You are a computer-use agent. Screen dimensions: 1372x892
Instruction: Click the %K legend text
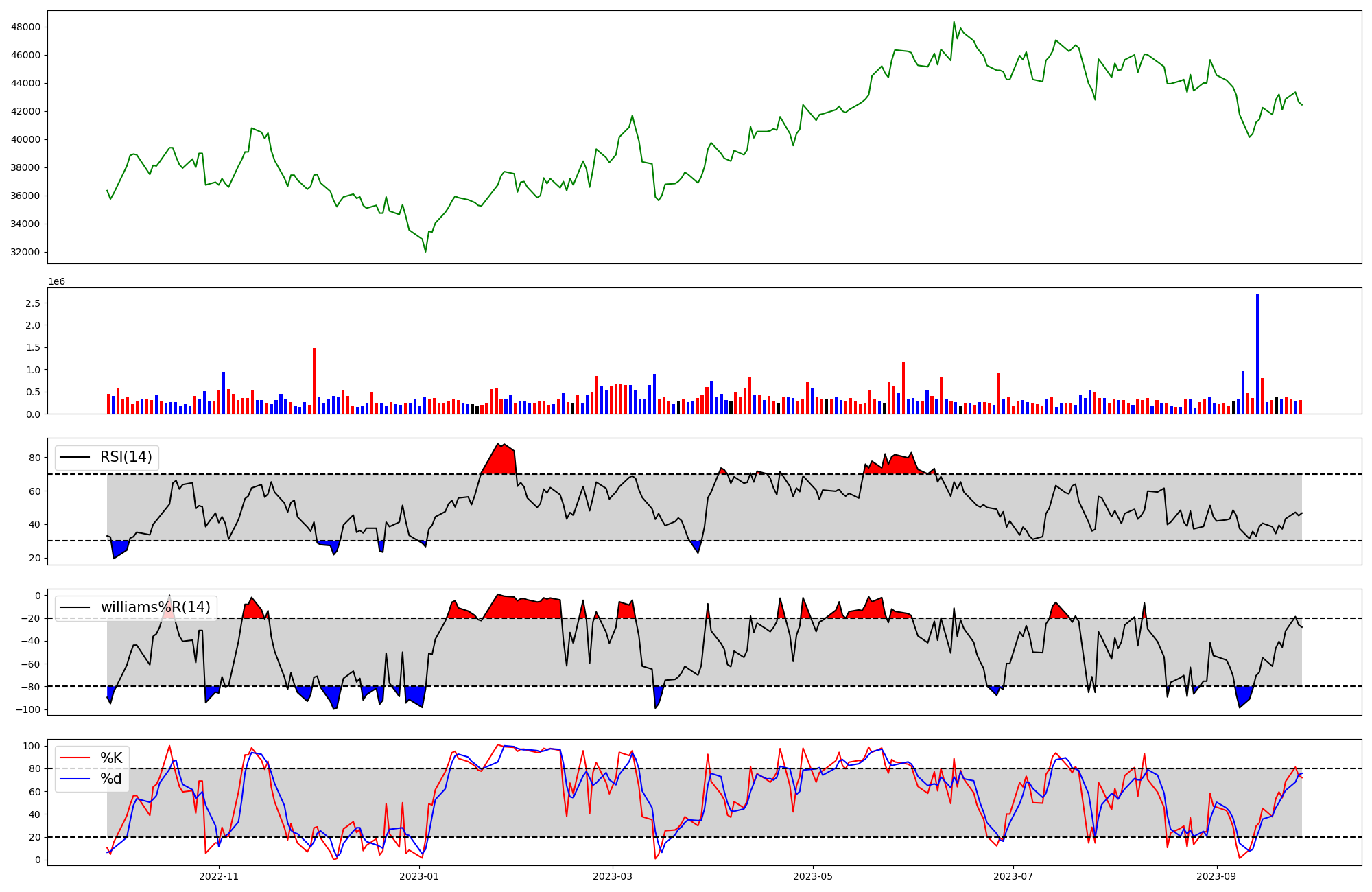click(111, 758)
